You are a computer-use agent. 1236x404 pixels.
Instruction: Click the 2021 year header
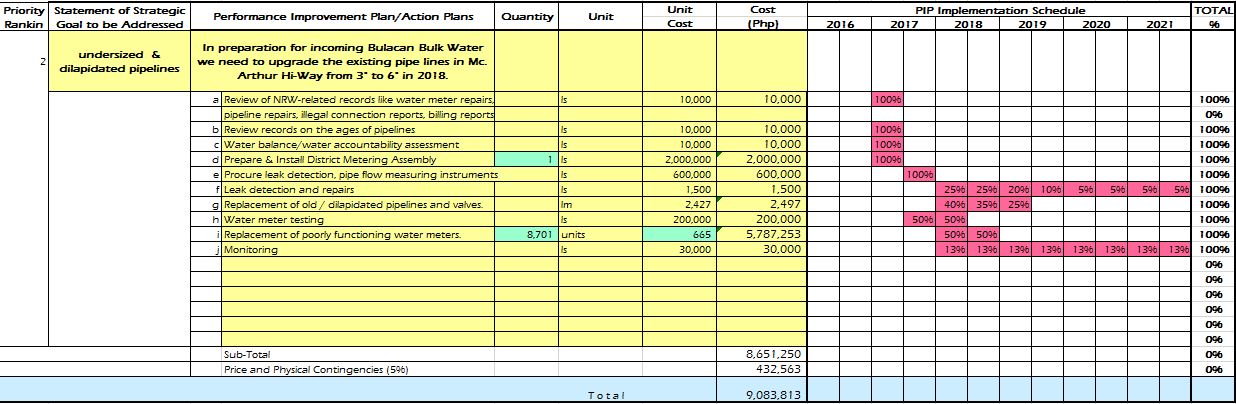tap(1158, 24)
